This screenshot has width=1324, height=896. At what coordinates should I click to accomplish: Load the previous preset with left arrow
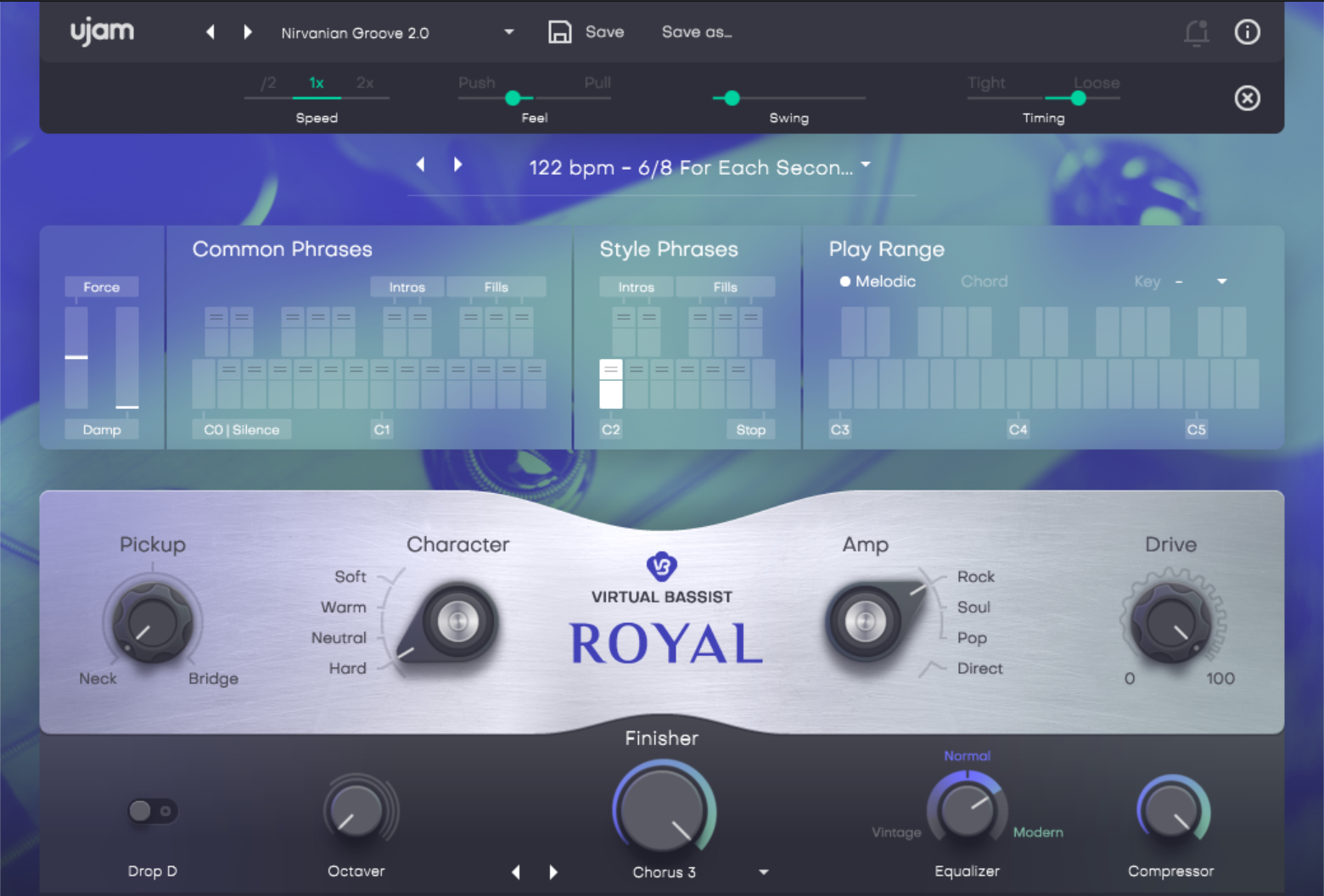click(210, 32)
